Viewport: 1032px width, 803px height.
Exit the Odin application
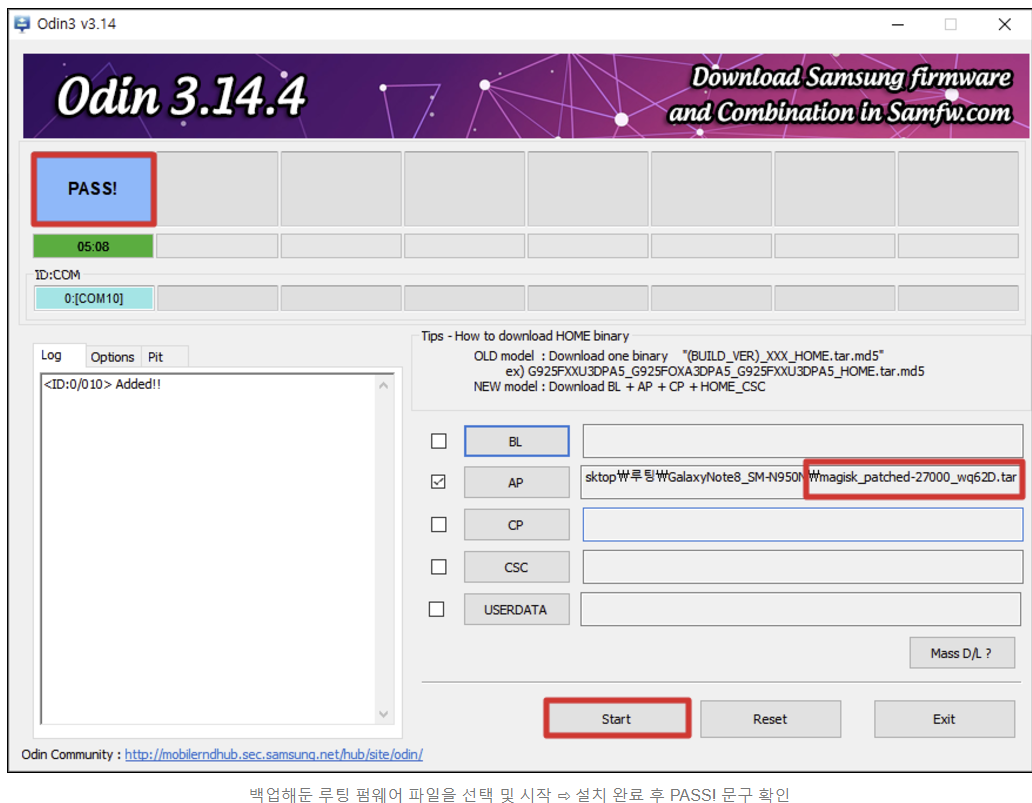944,719
